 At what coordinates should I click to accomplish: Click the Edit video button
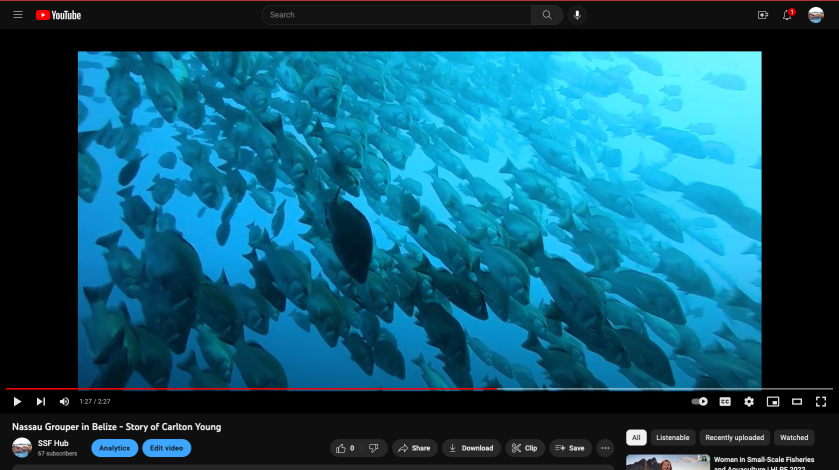(166, 448)
